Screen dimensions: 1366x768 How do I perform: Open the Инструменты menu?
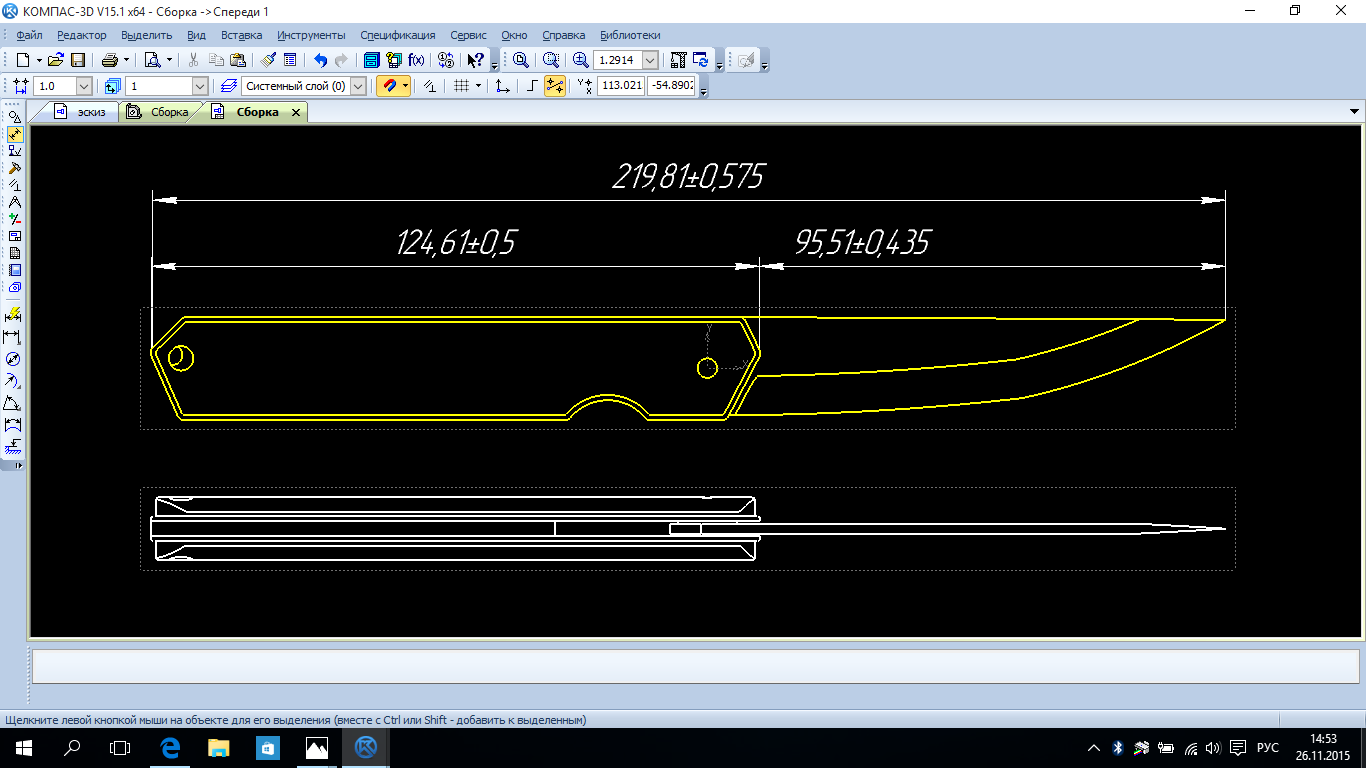tap(311, 35)
